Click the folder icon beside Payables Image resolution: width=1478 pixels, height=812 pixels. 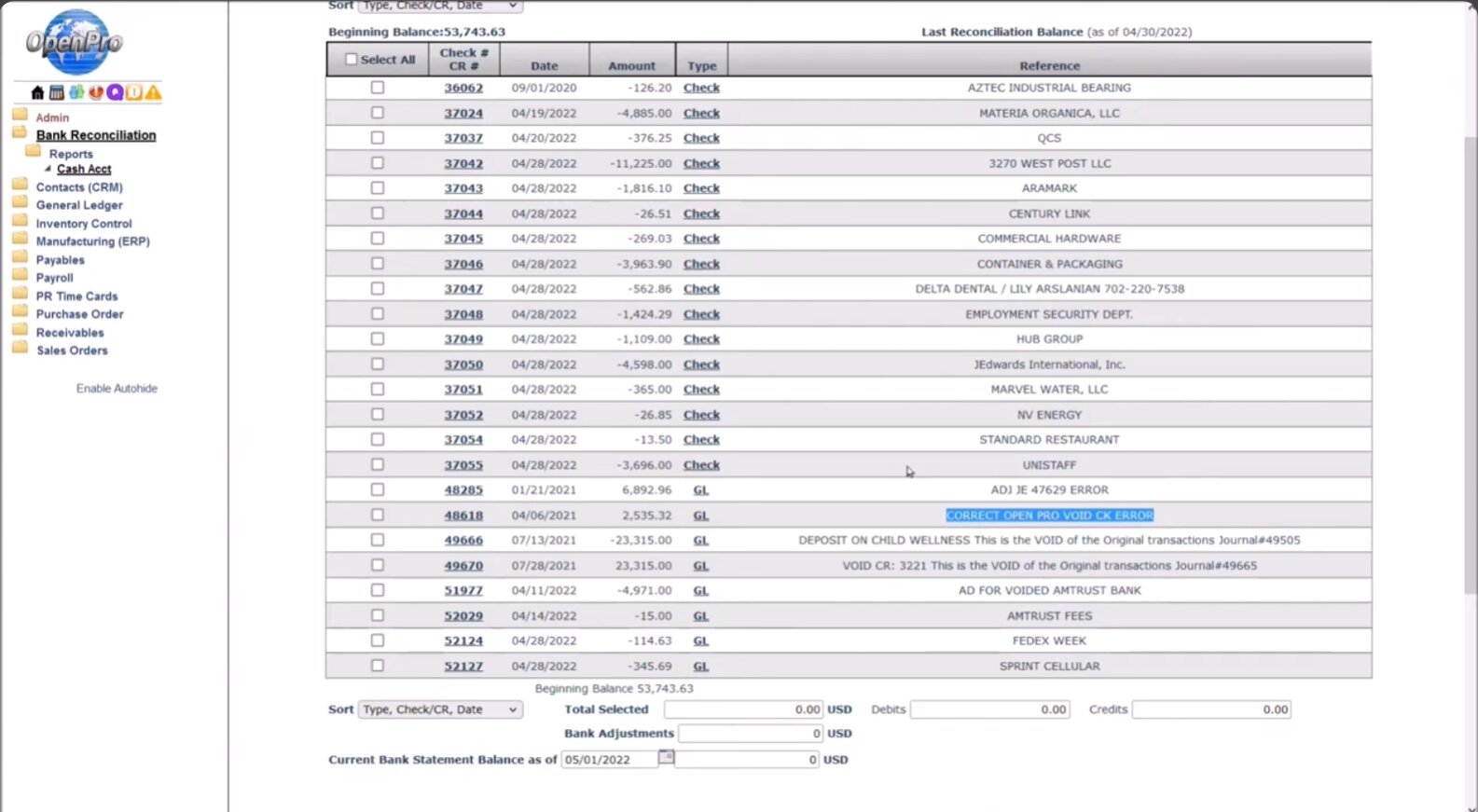(x=20, y=257)
